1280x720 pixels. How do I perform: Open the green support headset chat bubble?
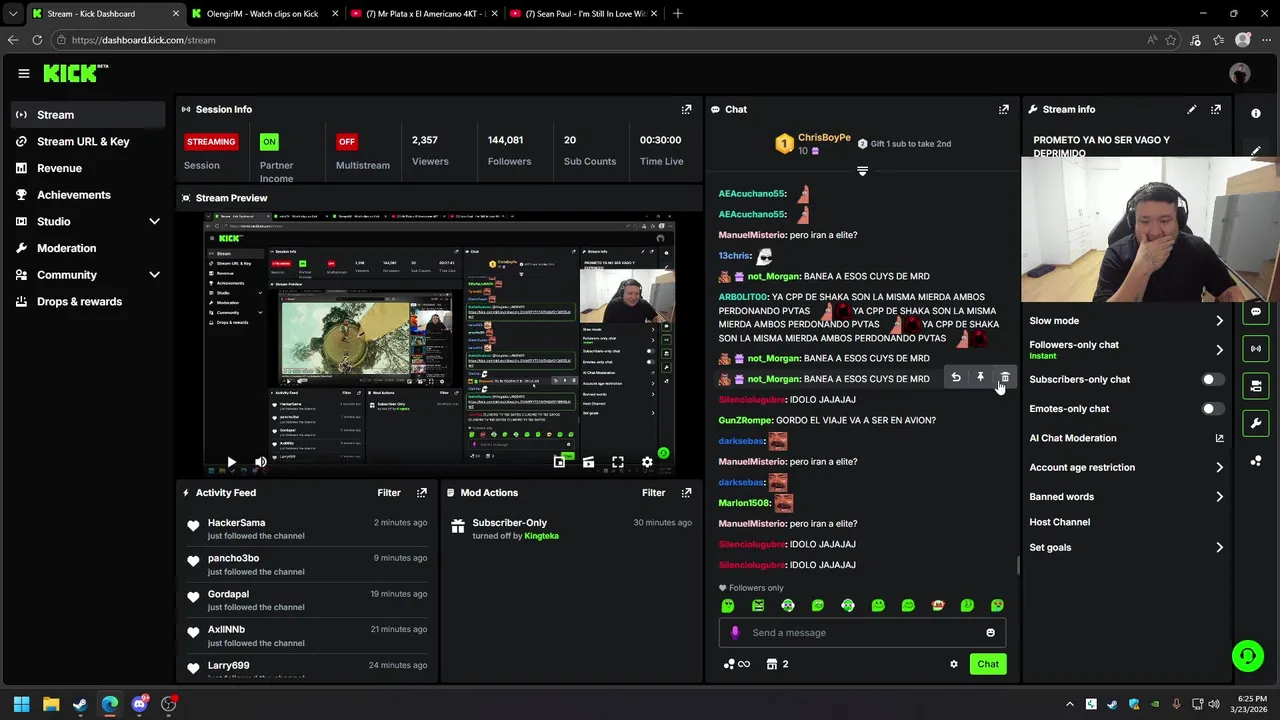(x=1247, y=656)
